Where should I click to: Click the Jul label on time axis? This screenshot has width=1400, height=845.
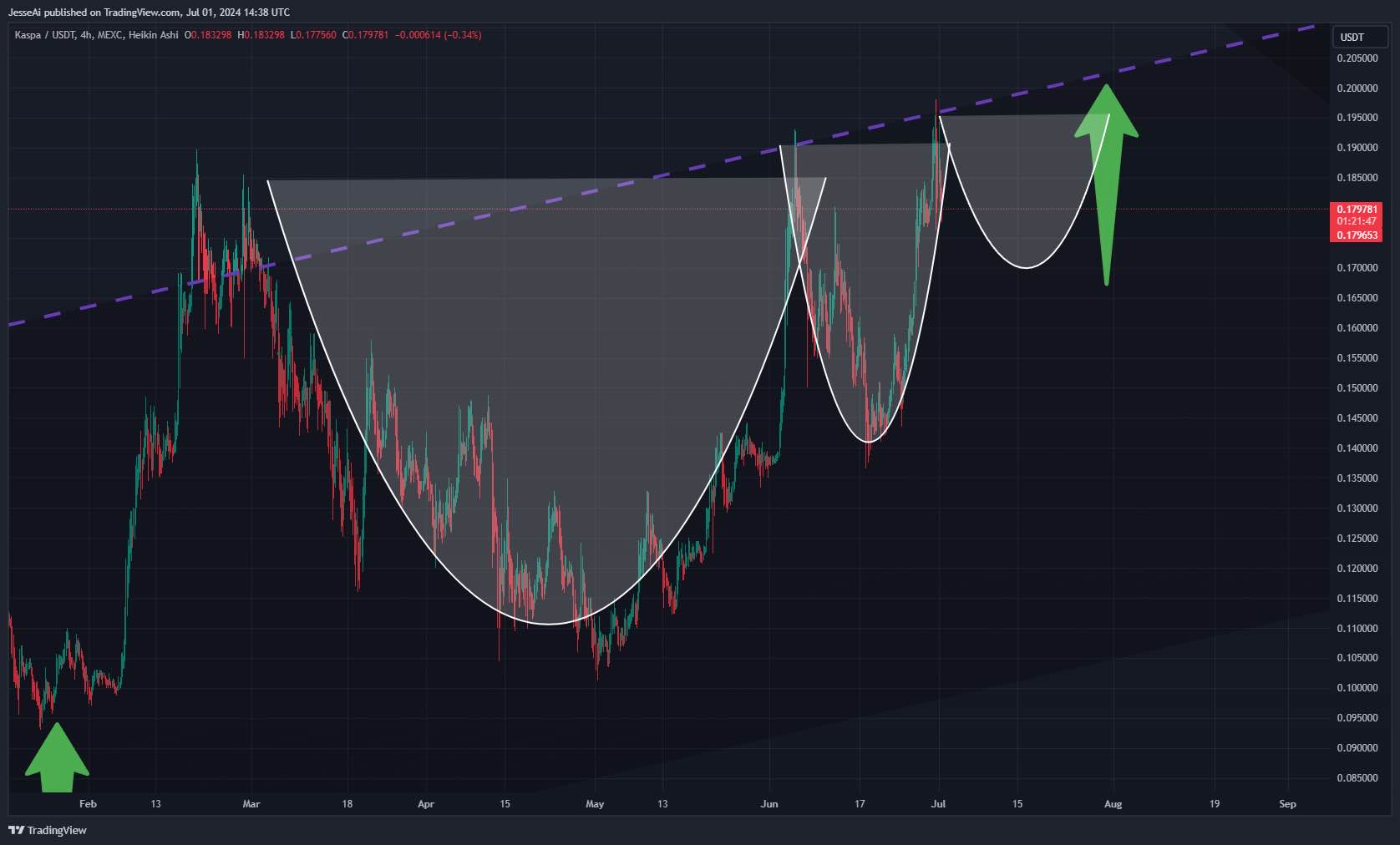[938, 804]
